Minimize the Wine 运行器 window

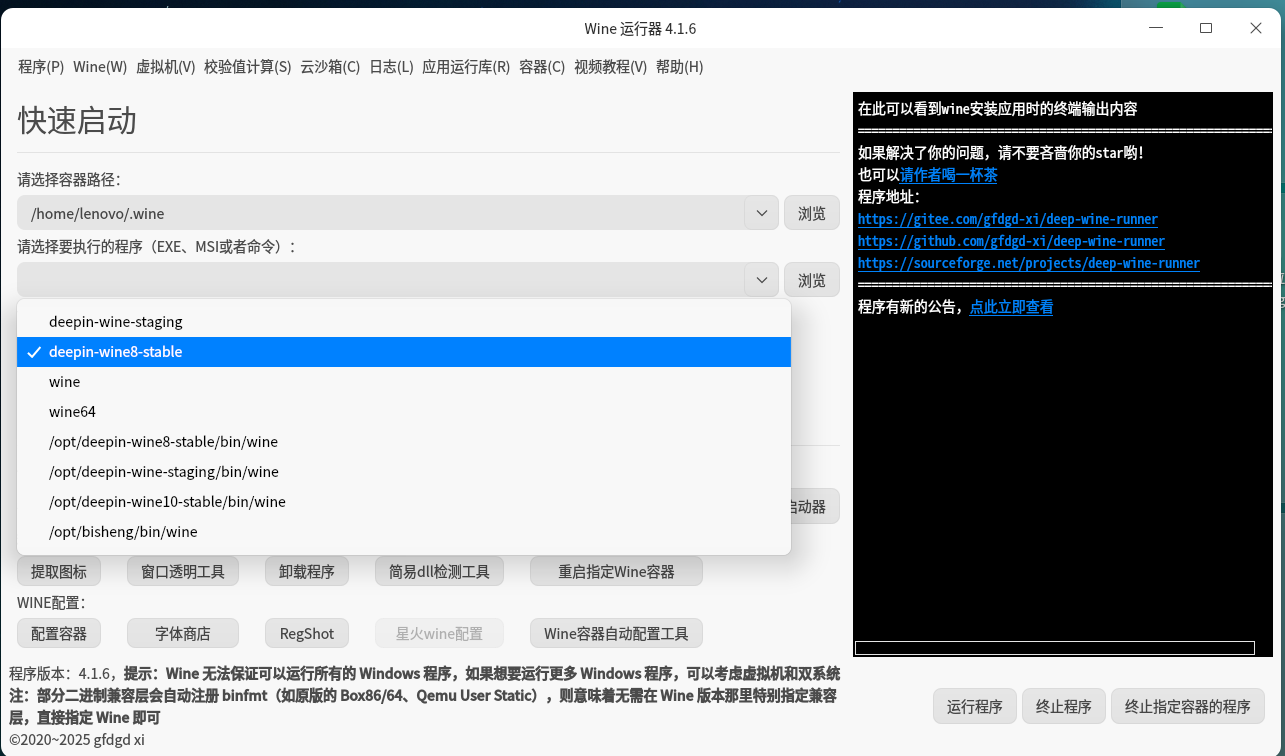click(1156, 29)
